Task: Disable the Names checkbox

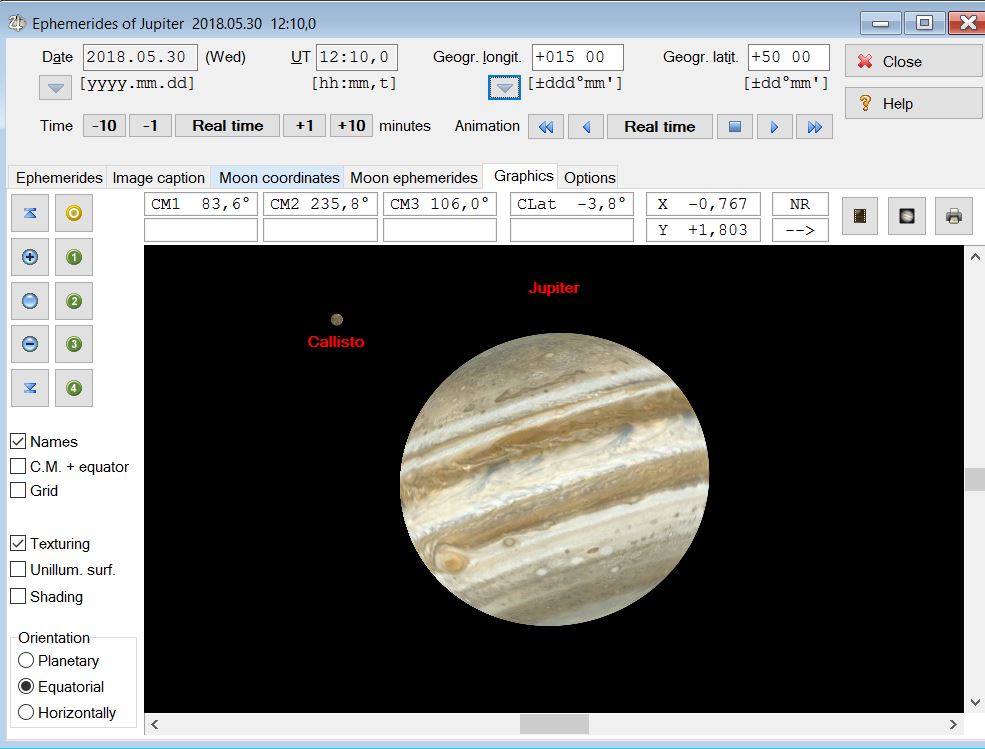Action: [x=18, y=441]
